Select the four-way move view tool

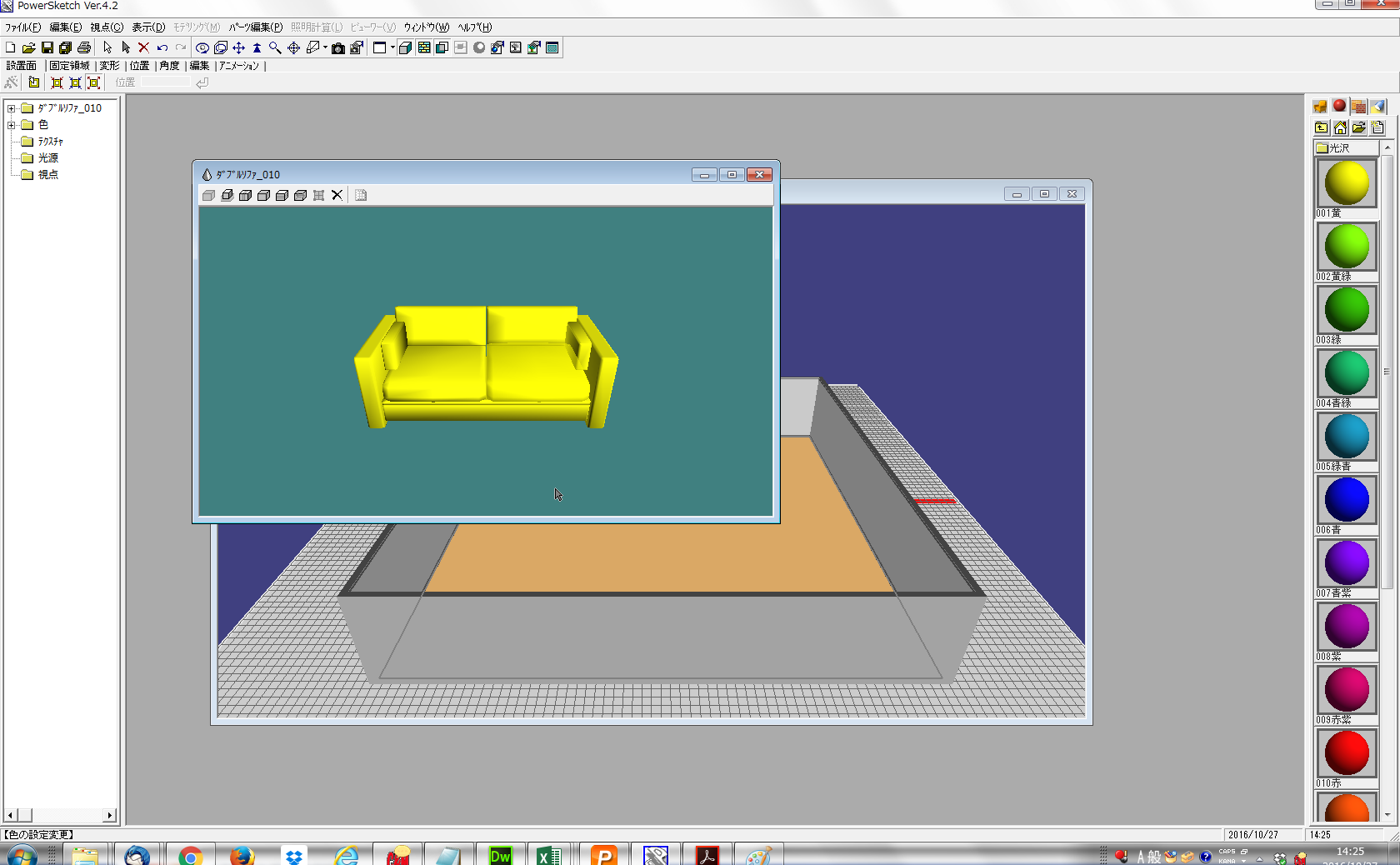pos(238,48)
